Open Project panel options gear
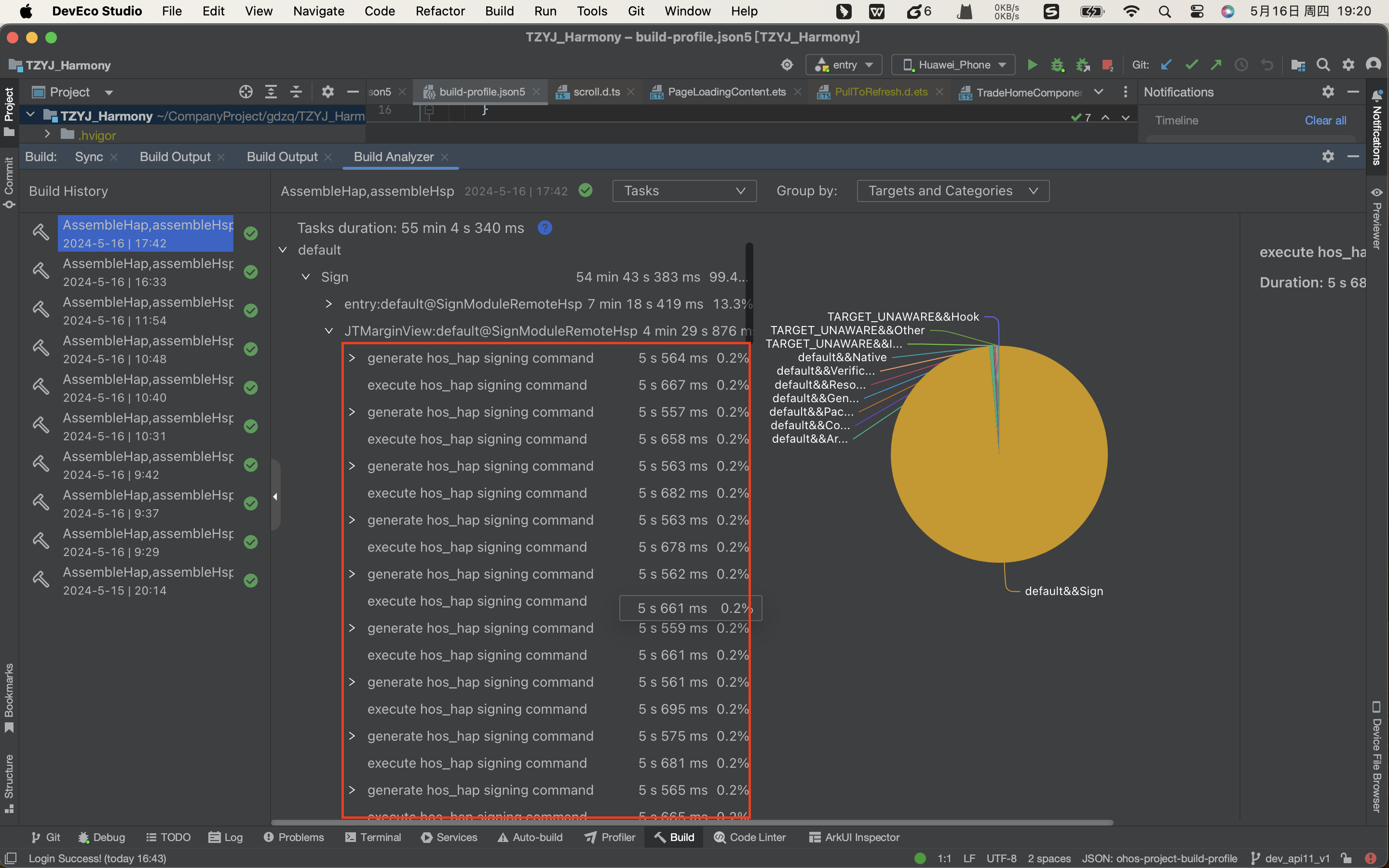This screenshot has height=868, width=1389. 328,92
